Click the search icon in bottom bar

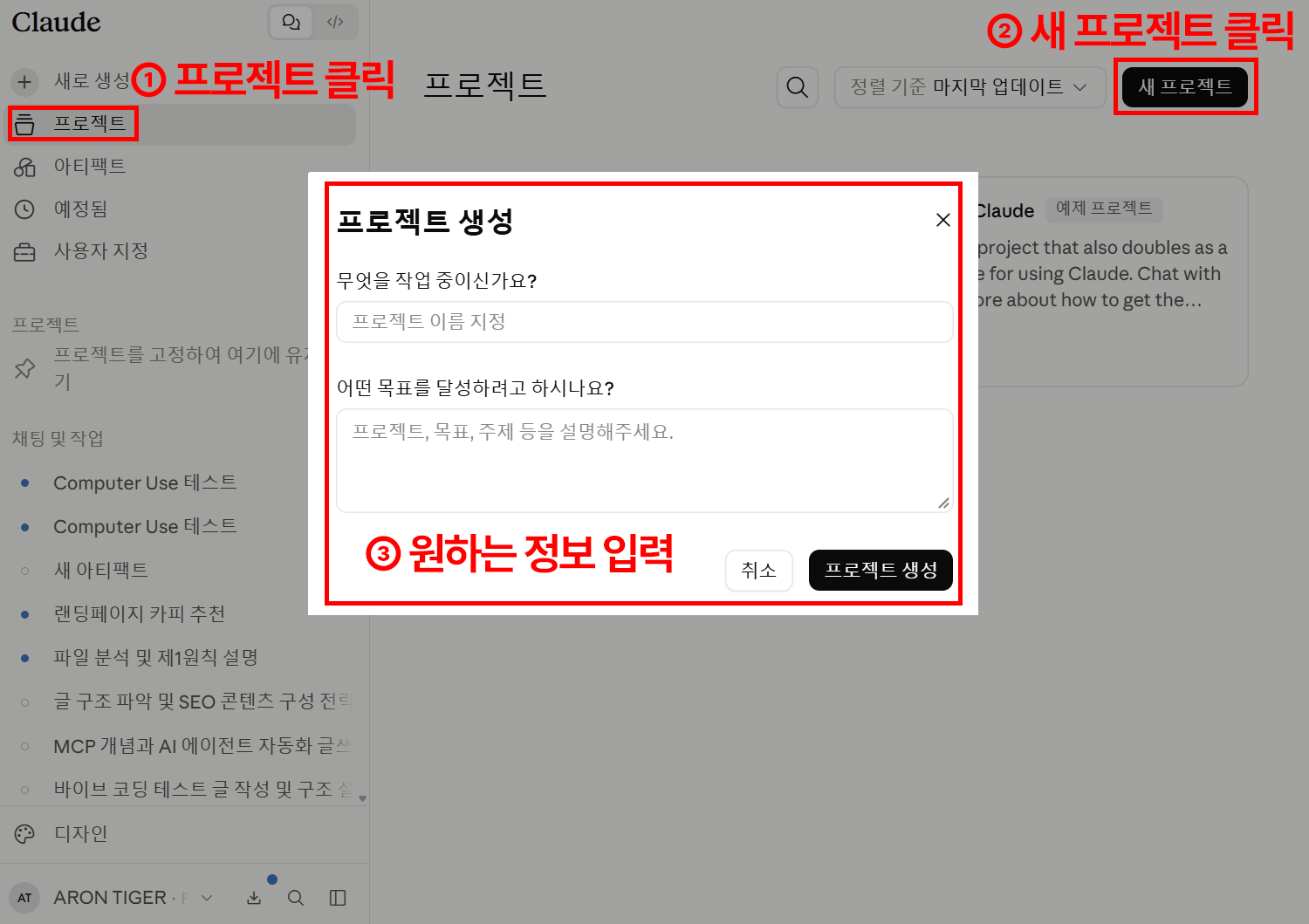(x=296, y=898)
